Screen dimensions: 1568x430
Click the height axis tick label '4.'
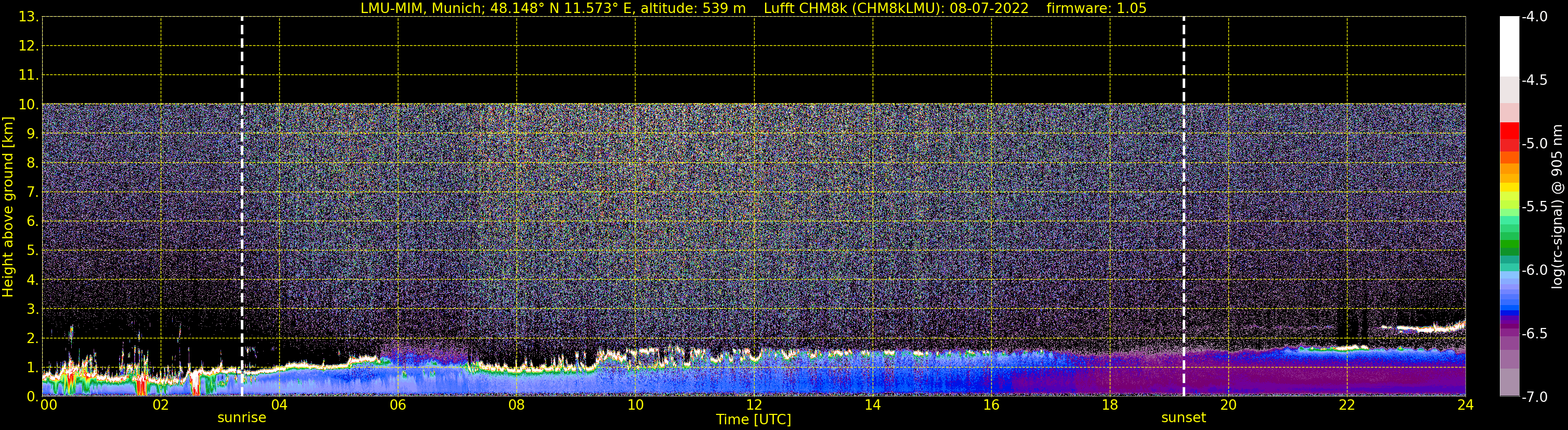coord(32,280)
